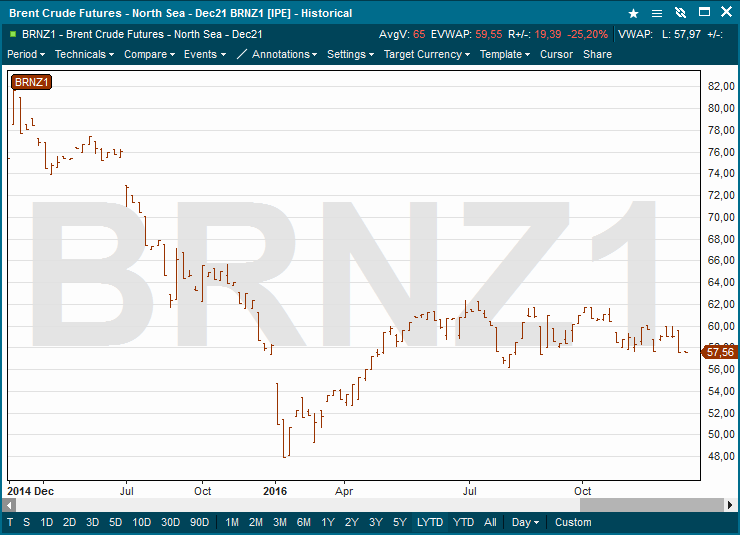The image size is (740, 535).
Task: Click the BRNZ1 instrument name header text
Action: point(142,34)
